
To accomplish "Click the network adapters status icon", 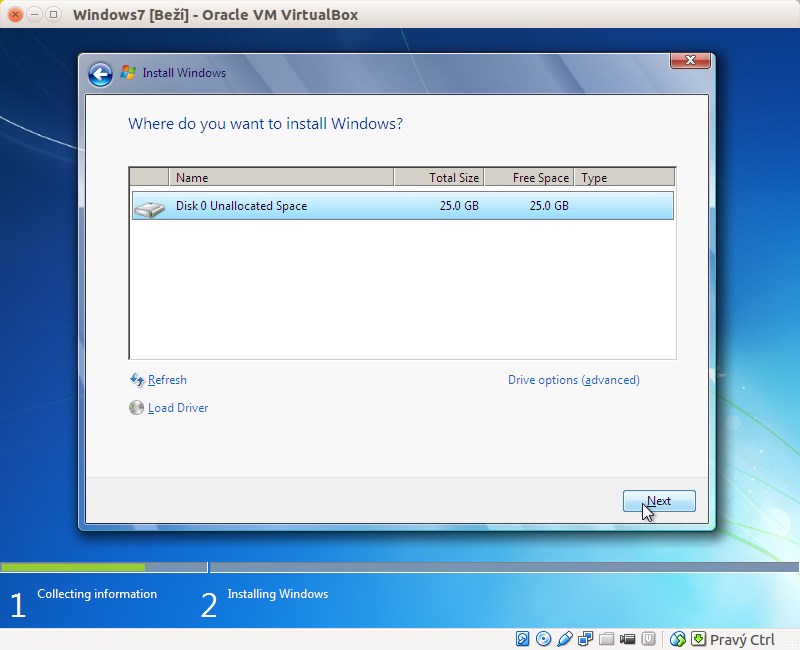I will click(584, 638).
